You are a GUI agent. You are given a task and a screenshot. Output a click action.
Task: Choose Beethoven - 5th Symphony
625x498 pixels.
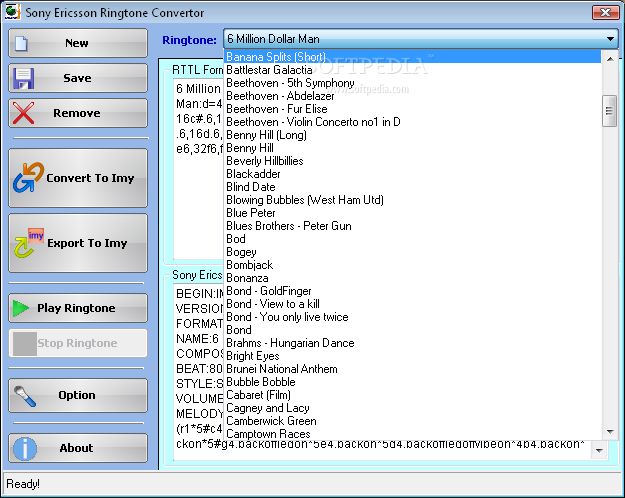pos(412,83)
